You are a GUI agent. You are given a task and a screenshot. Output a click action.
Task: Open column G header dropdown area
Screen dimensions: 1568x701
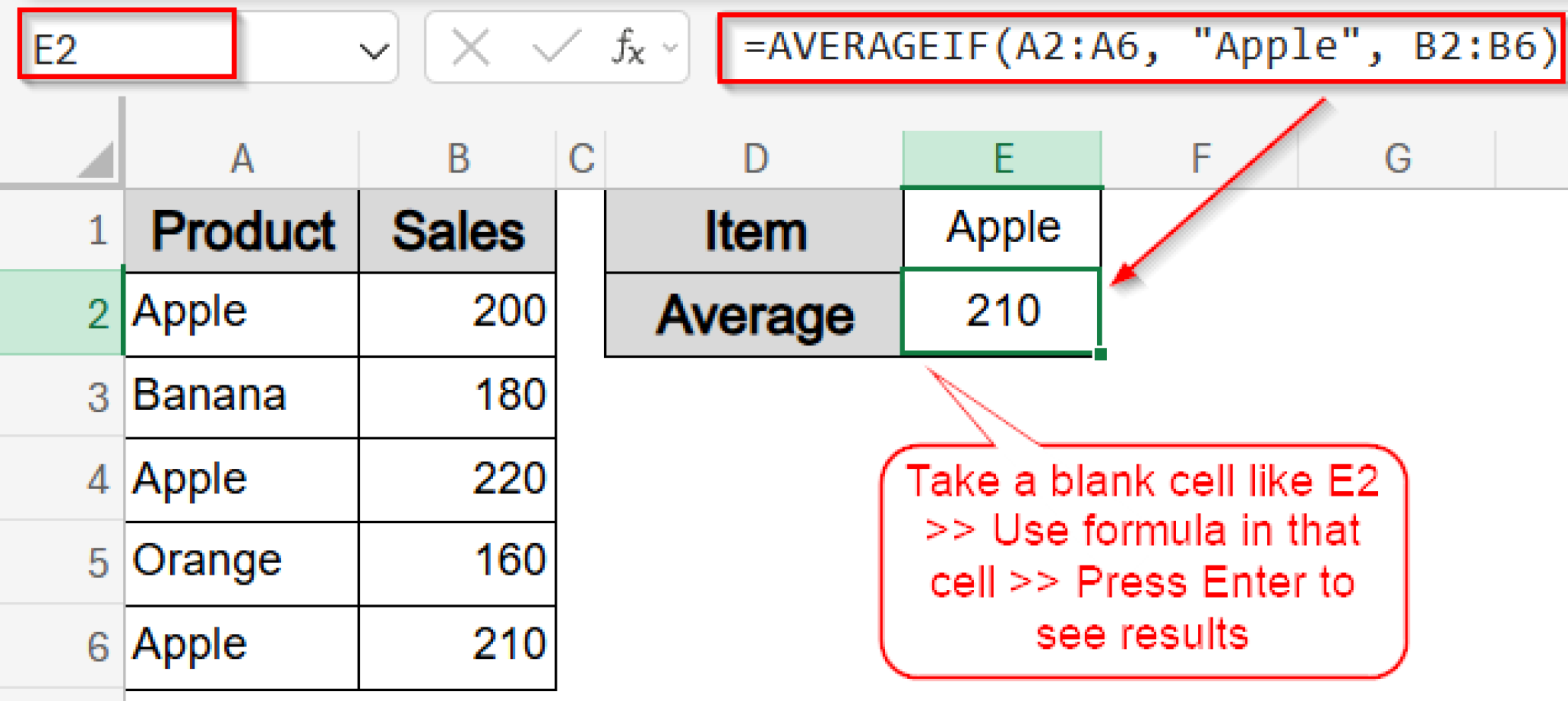(1400, 159)
